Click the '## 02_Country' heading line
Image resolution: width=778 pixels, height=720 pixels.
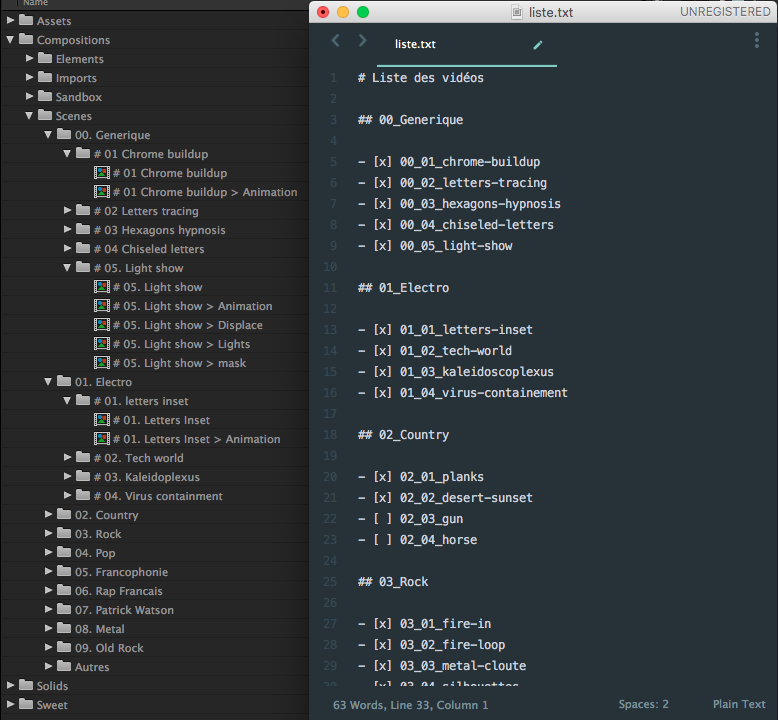403,435
